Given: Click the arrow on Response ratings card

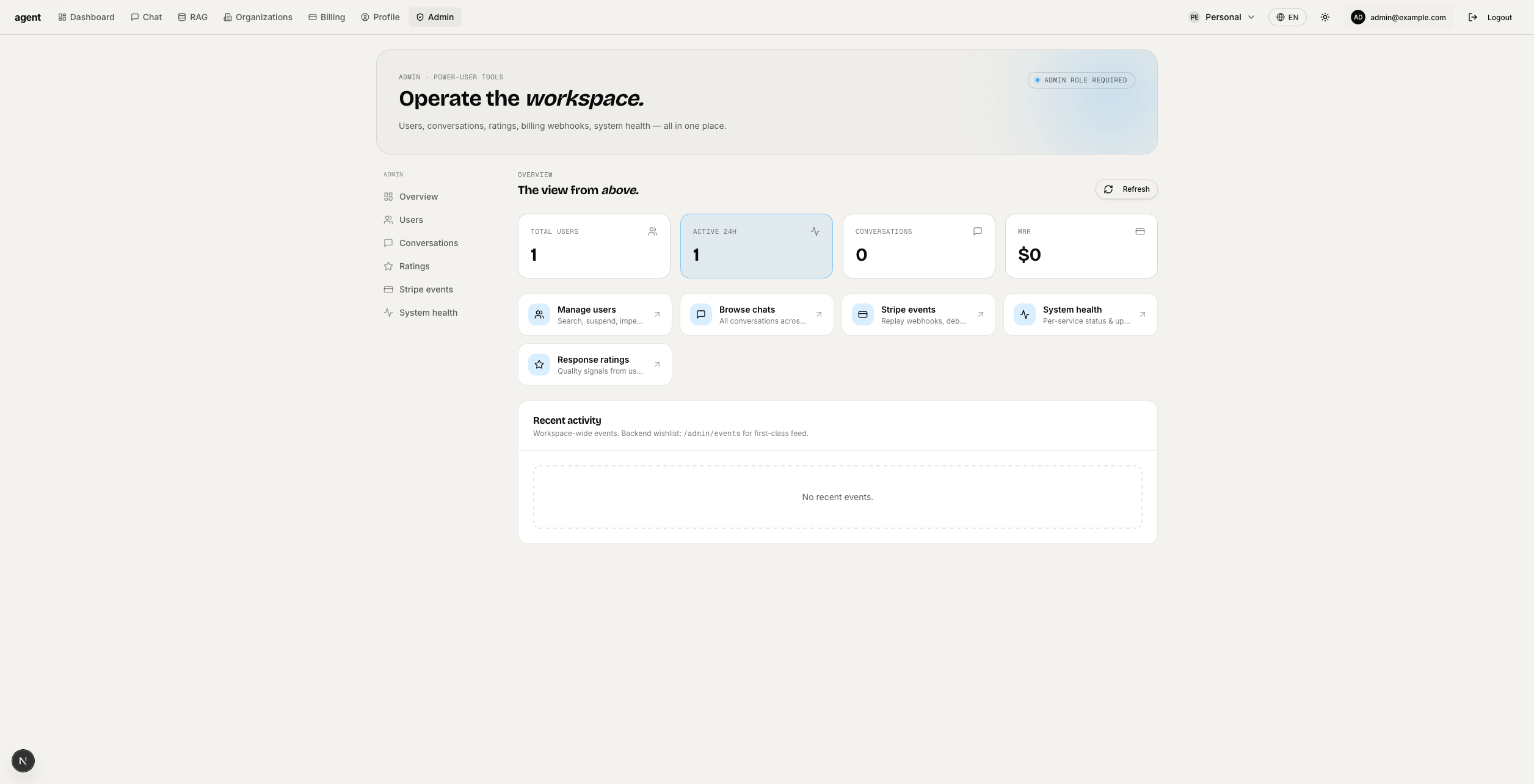Looking at the screenshot, I should pyautogui.click(x=657, y=365).
